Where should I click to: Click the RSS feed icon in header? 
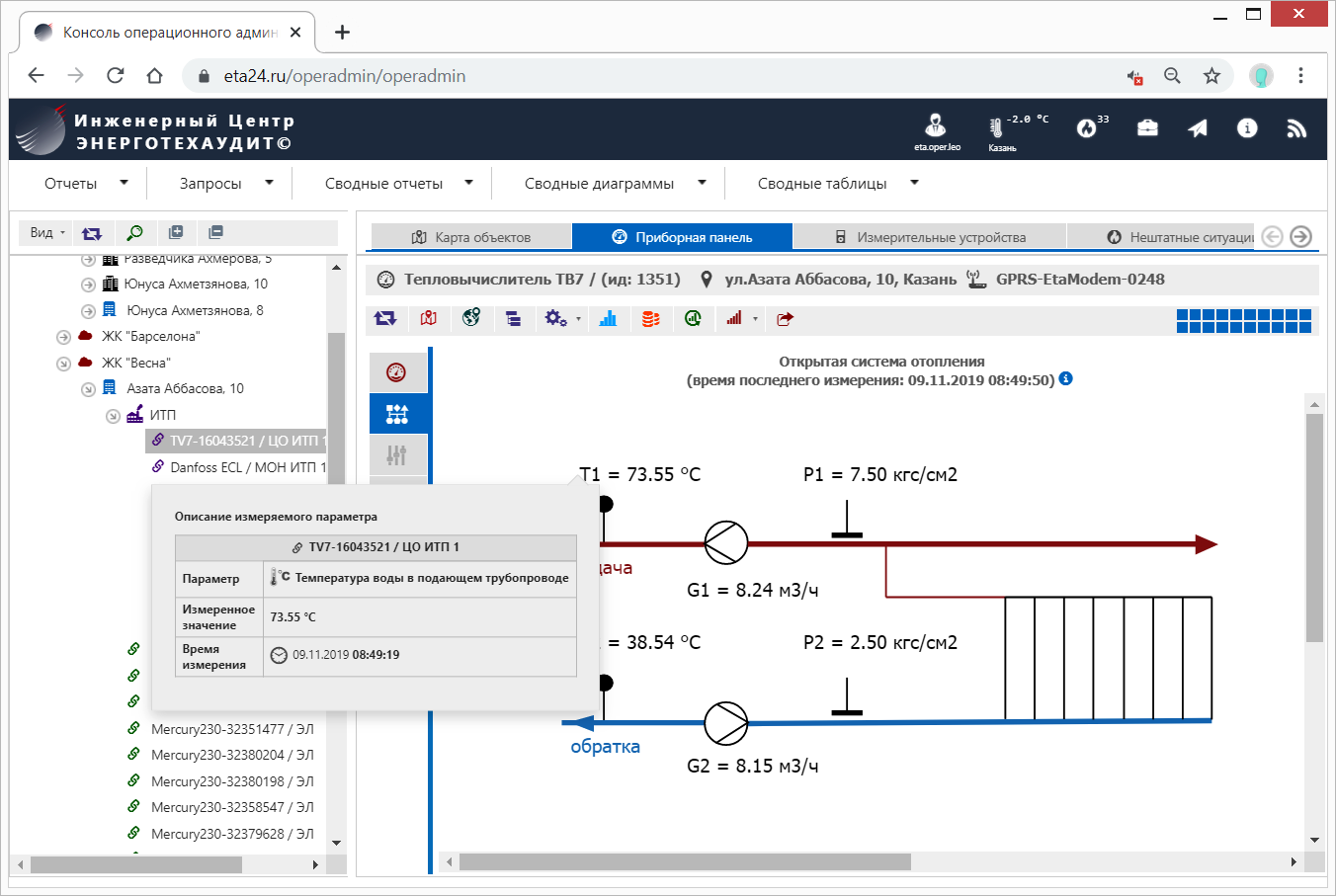pos(1296,128)
